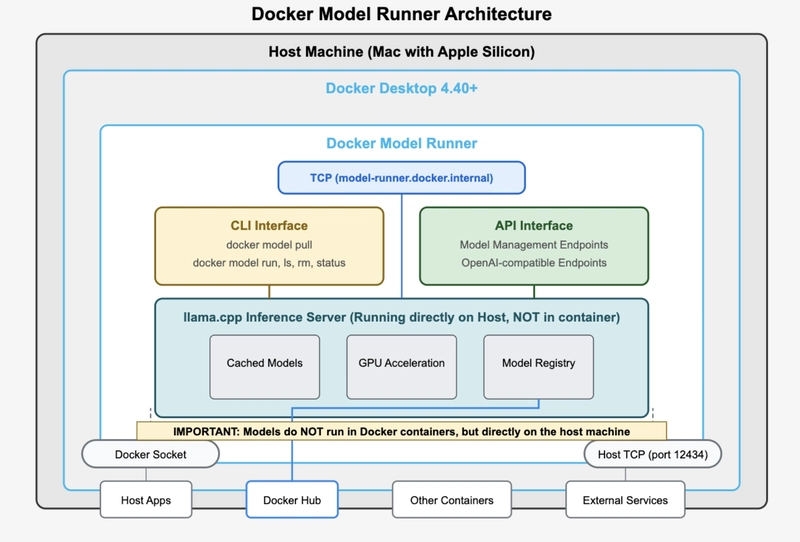This screenshot has width=800, height=542.
Task: Click the Host Apps box
Action: tap(146, 500)
